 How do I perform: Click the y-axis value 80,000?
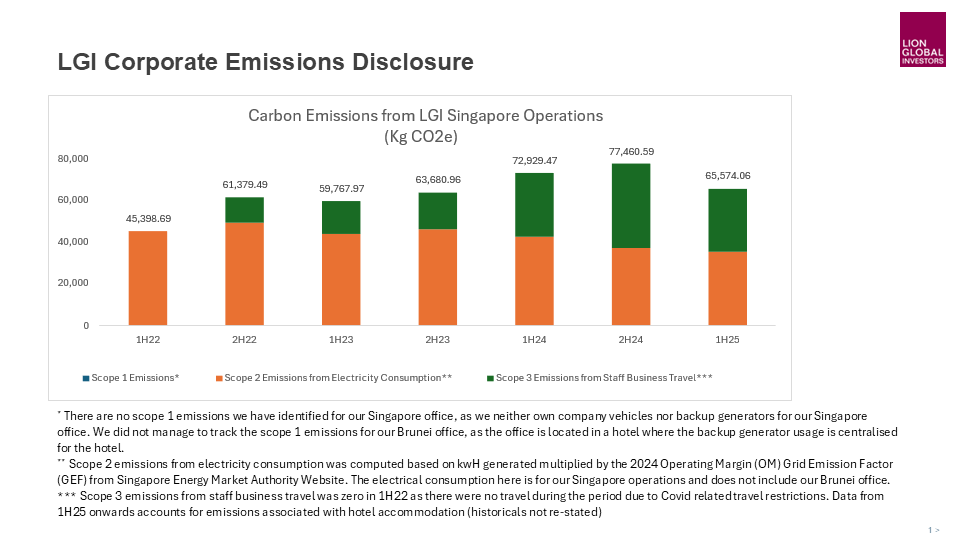point(73,159)
